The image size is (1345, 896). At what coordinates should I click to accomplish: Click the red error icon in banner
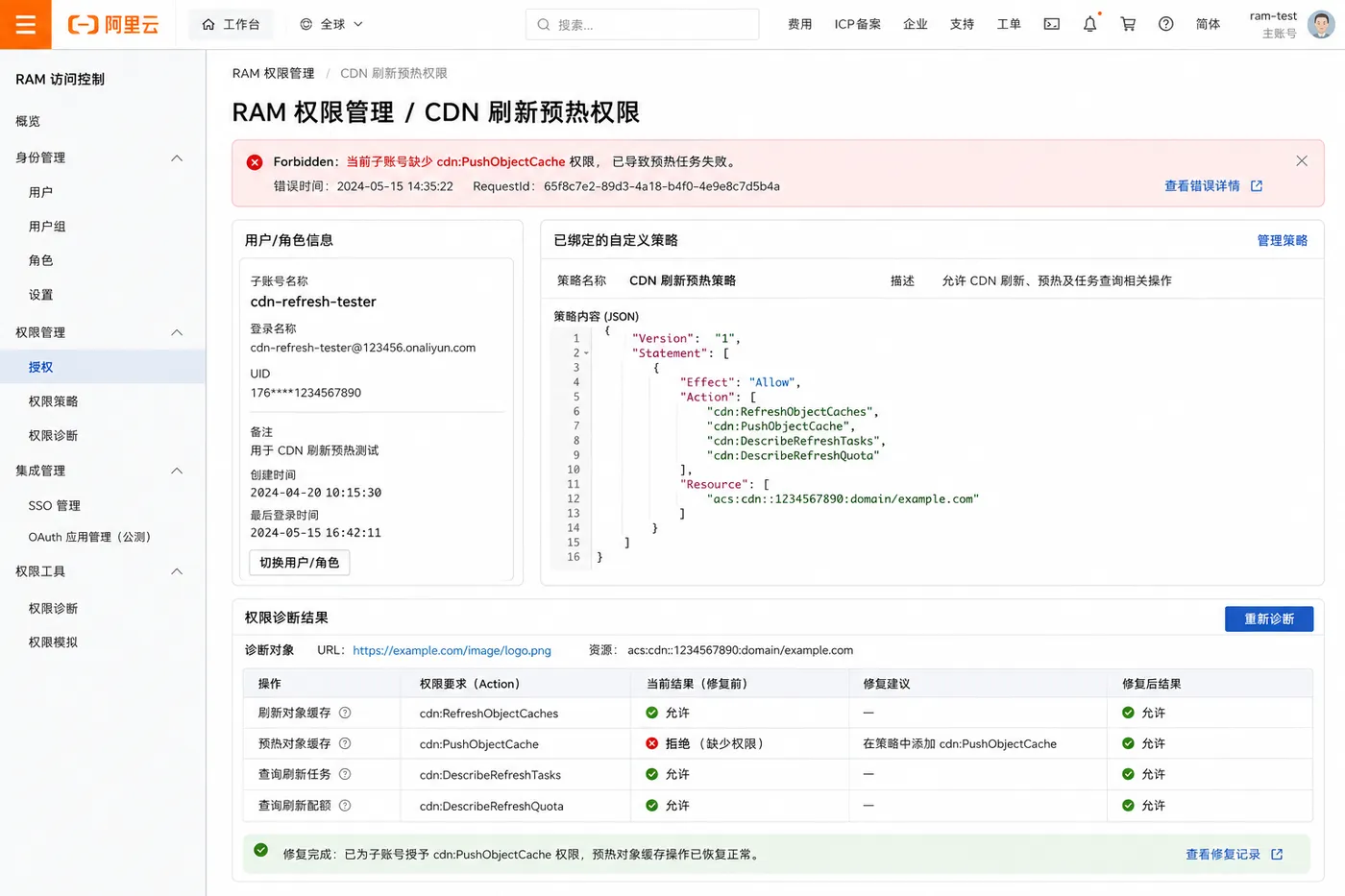[255, 162]
